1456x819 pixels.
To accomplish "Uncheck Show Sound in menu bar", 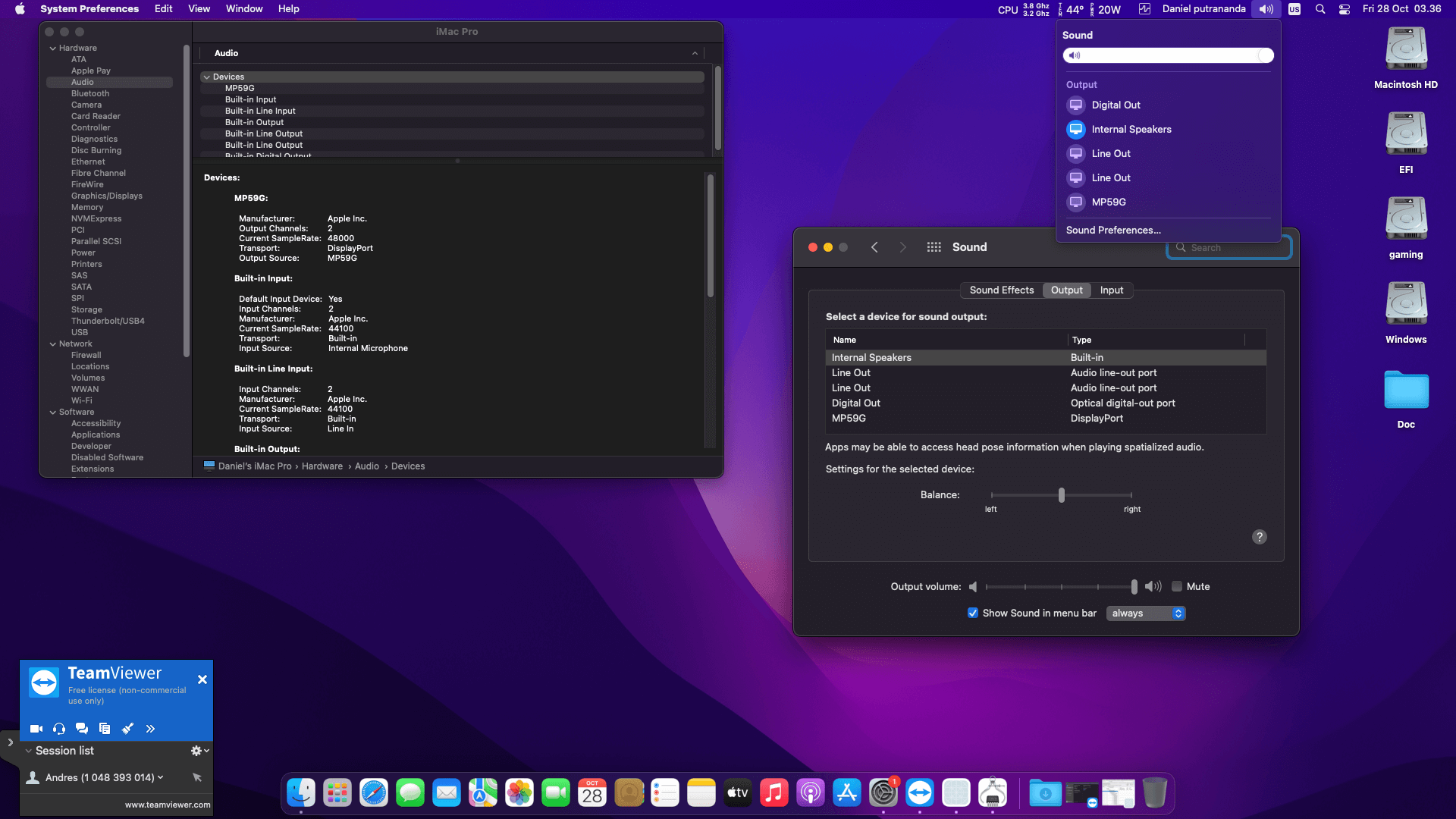I will coord(973,613).
